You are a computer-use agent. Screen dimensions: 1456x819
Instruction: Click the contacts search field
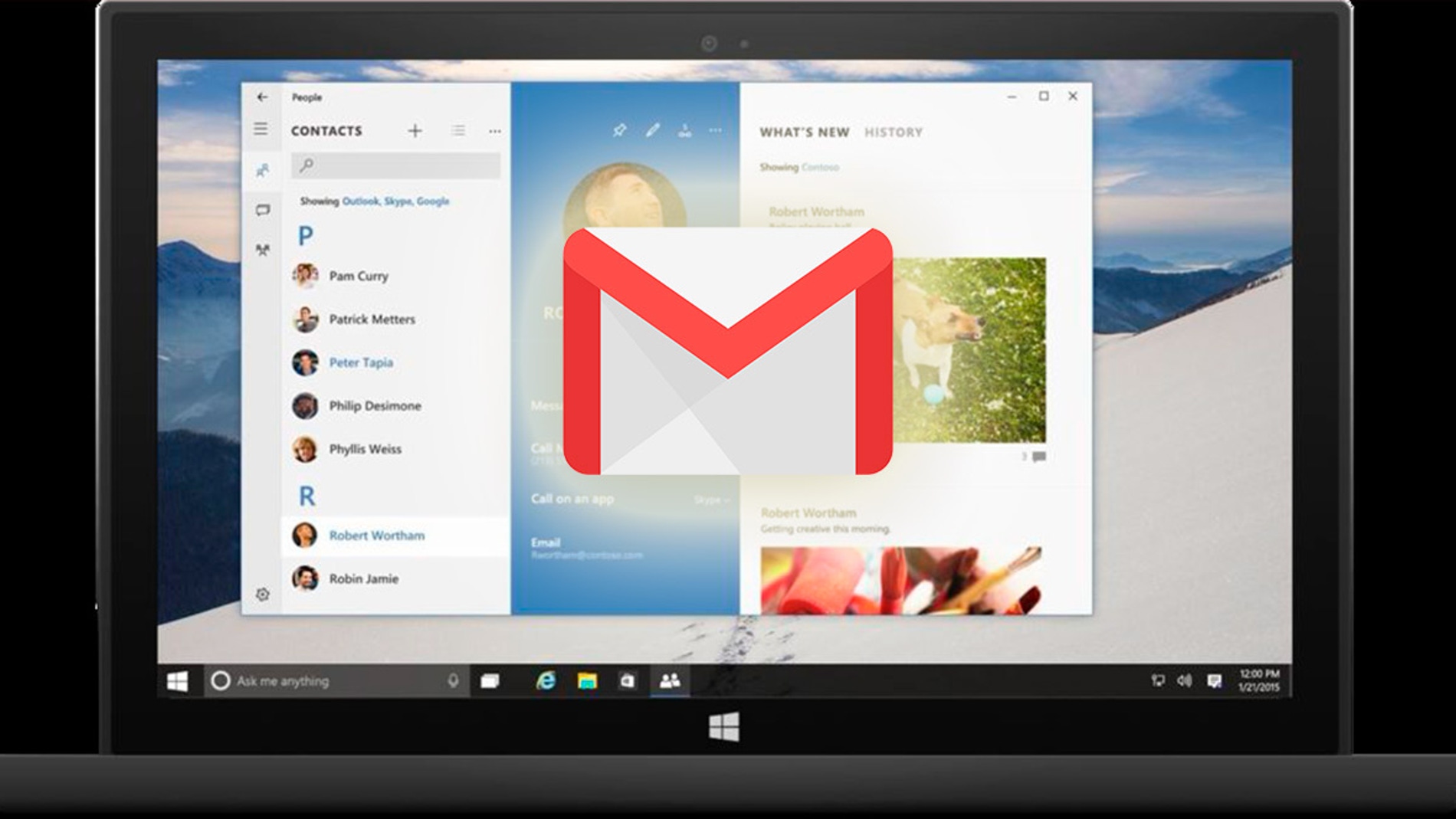pos(395,165)
